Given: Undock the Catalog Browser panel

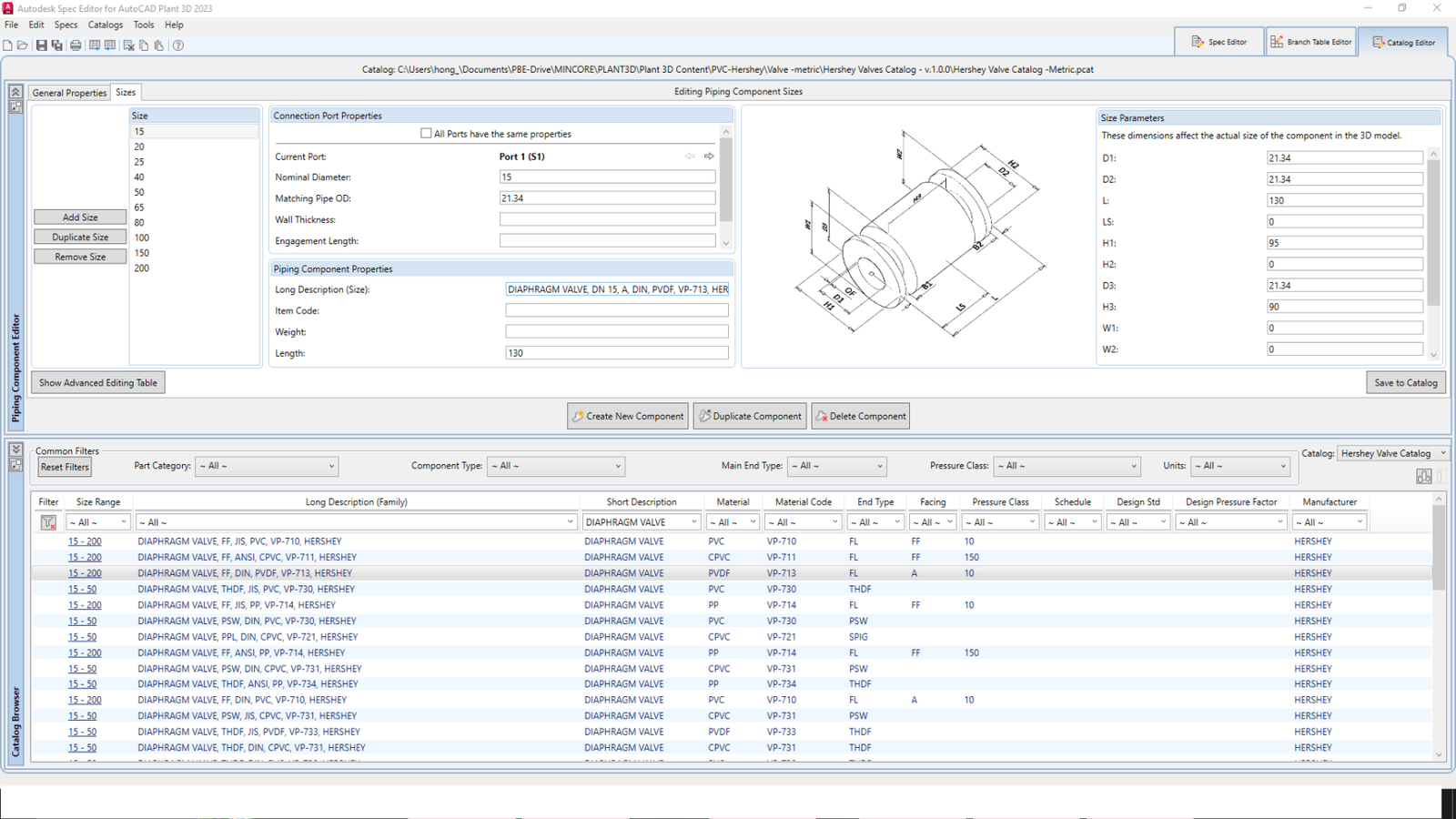Looking at the screenshot, I should (15, 465).
